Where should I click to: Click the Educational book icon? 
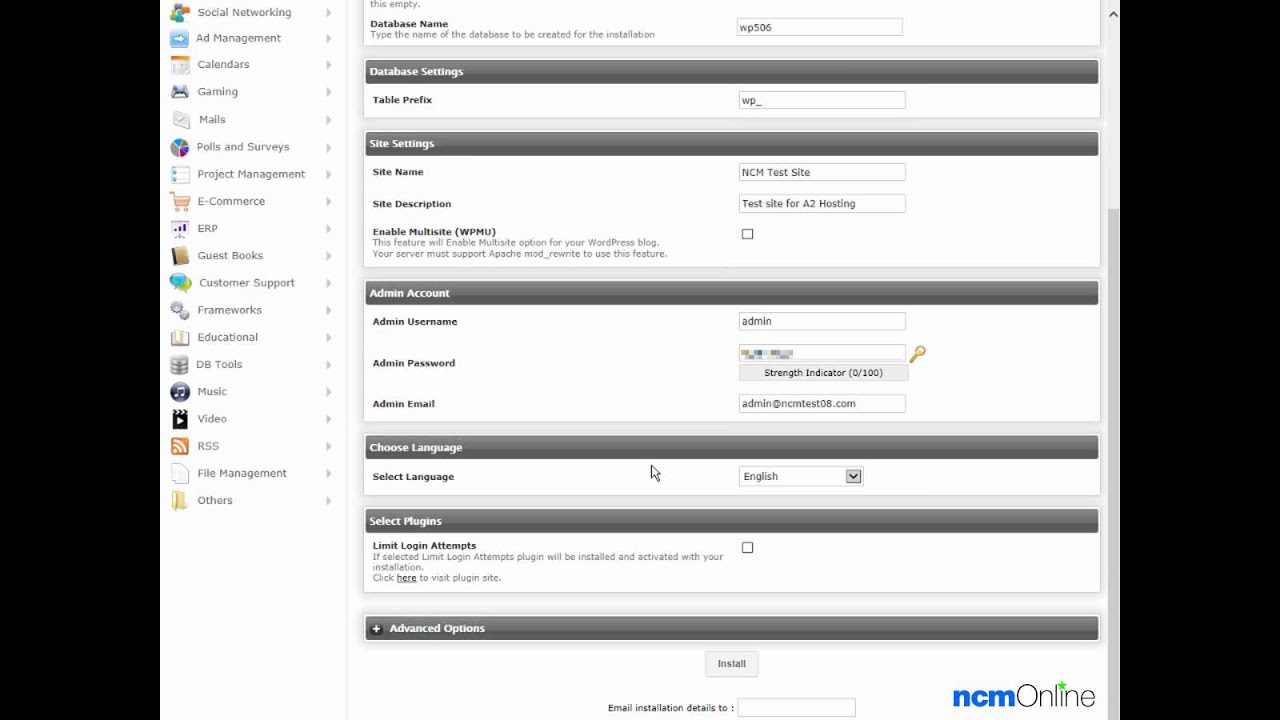coord(180,337)
